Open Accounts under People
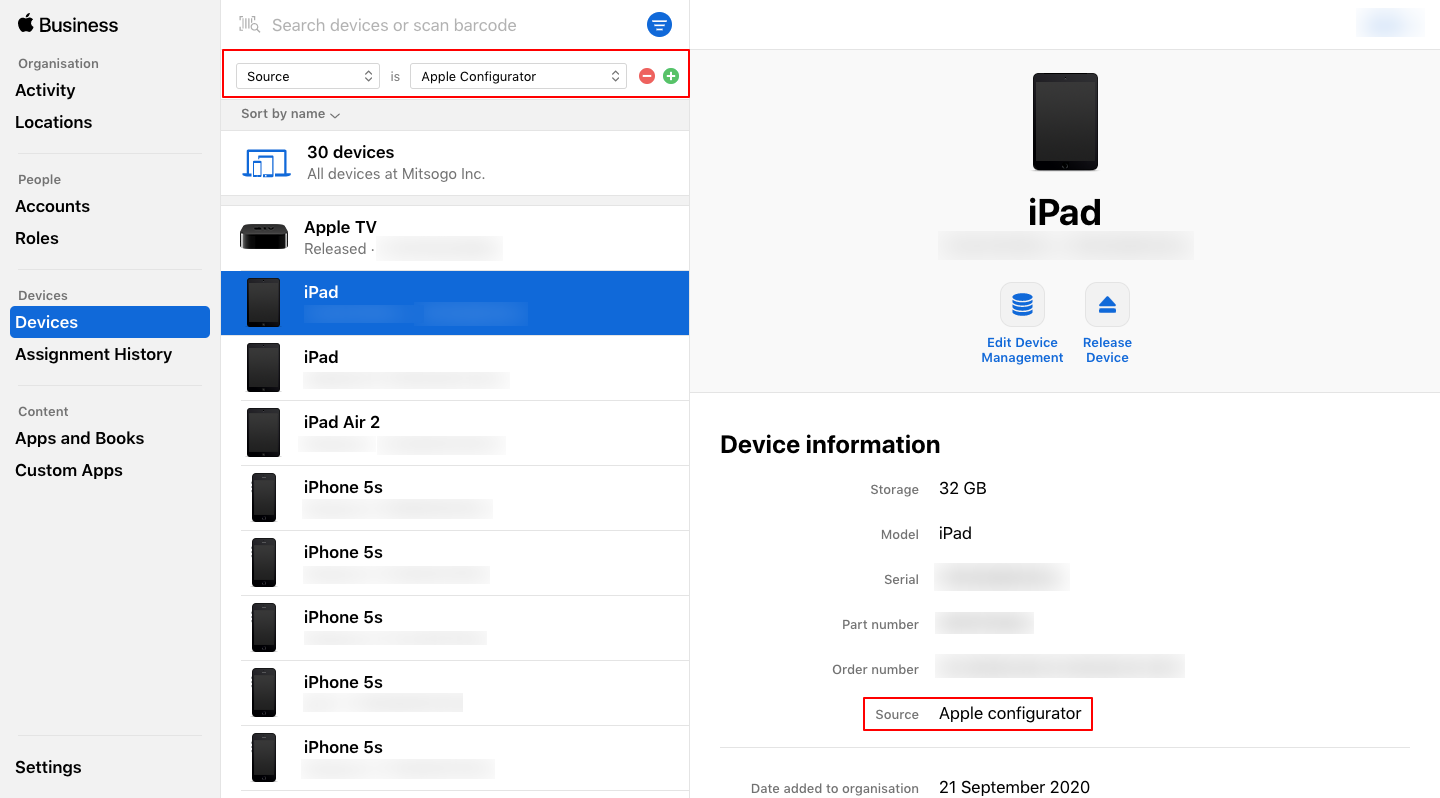Viewport: 1440px width, 798px height. point(52,206)
